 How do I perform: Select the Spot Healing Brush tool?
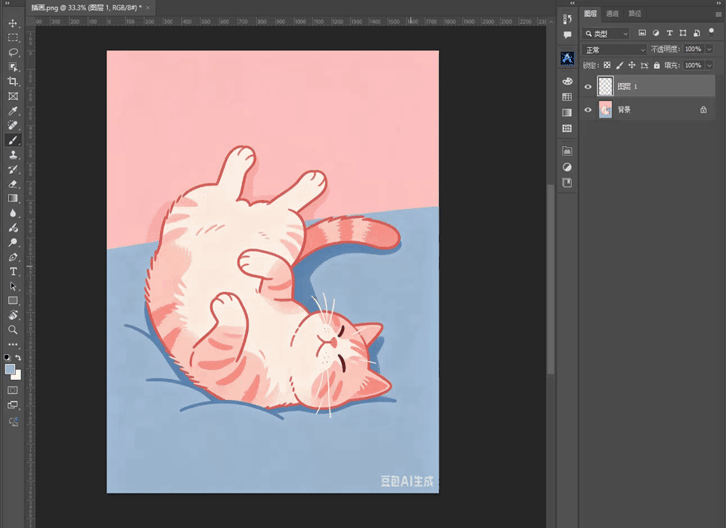pyautogui.click(x=13, y=125)
